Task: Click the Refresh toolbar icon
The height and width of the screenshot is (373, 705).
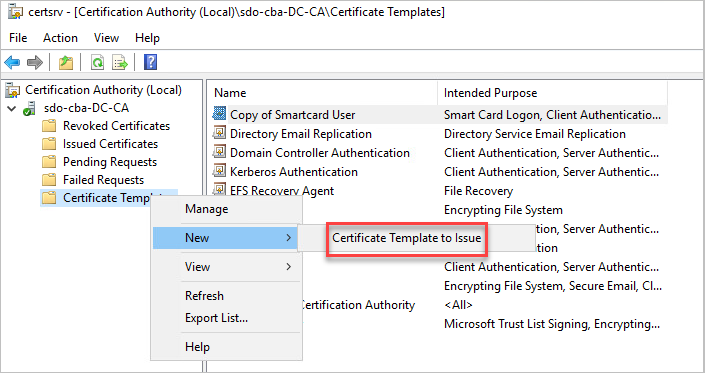Action: (97, 62)
